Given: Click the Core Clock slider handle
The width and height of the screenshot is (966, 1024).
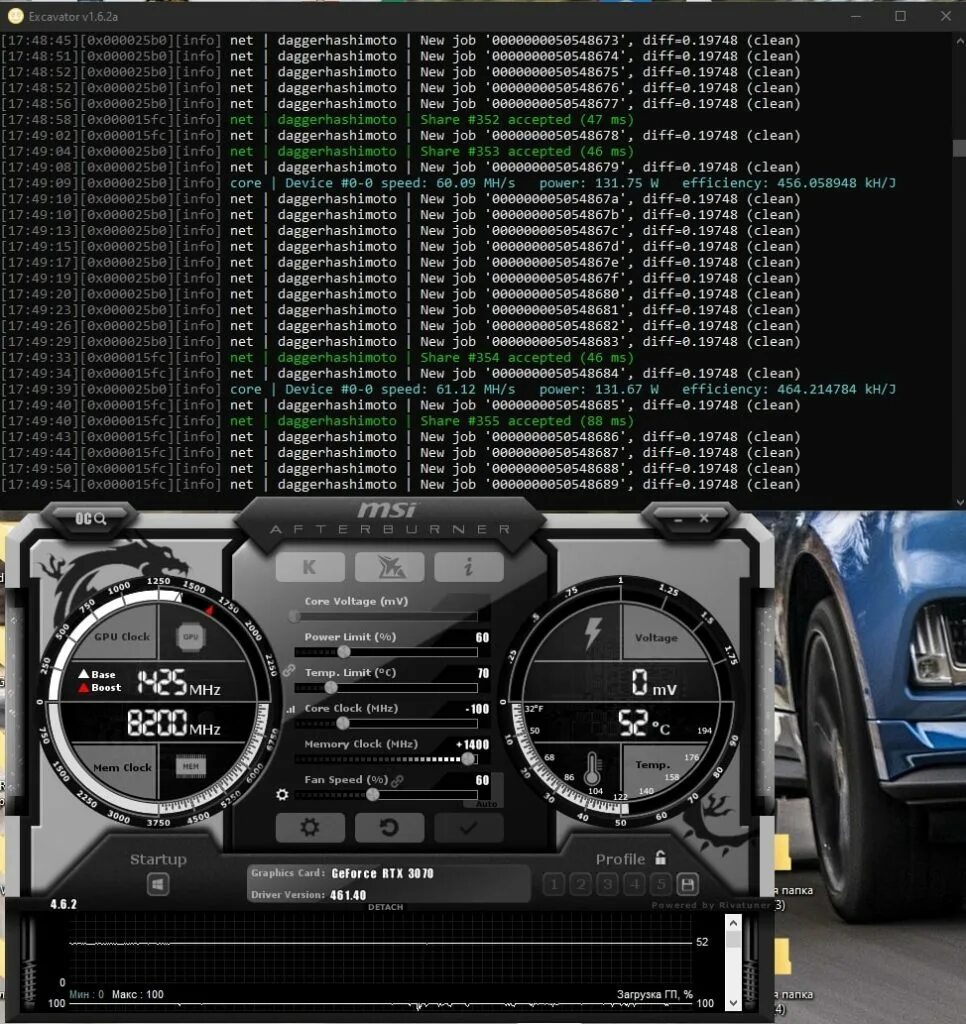Looking at the screenshot, I should click(x=343, y=723).
